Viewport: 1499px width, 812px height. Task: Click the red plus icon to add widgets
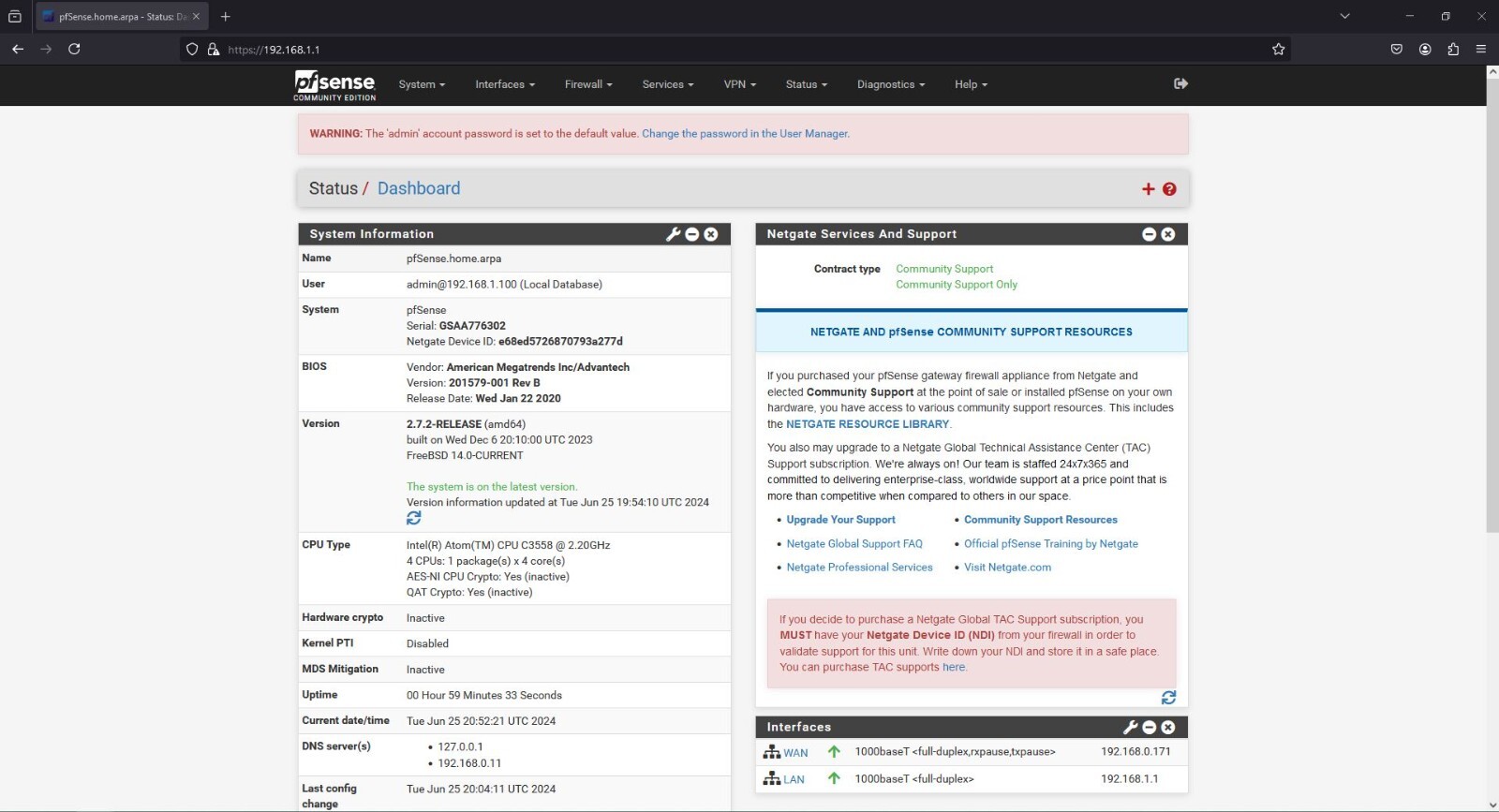coord(1149,189)
